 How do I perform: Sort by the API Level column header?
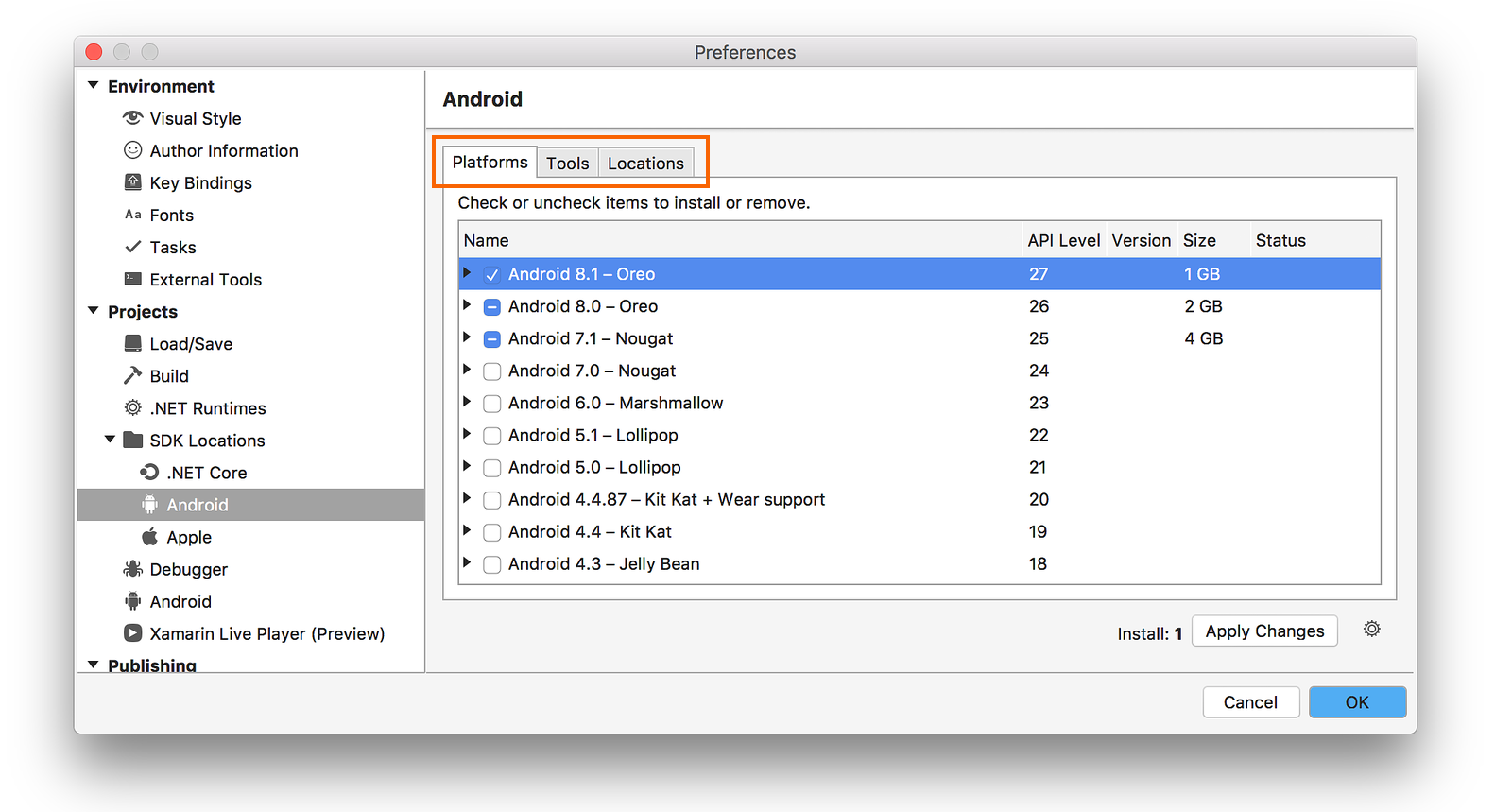(1064, 240)
